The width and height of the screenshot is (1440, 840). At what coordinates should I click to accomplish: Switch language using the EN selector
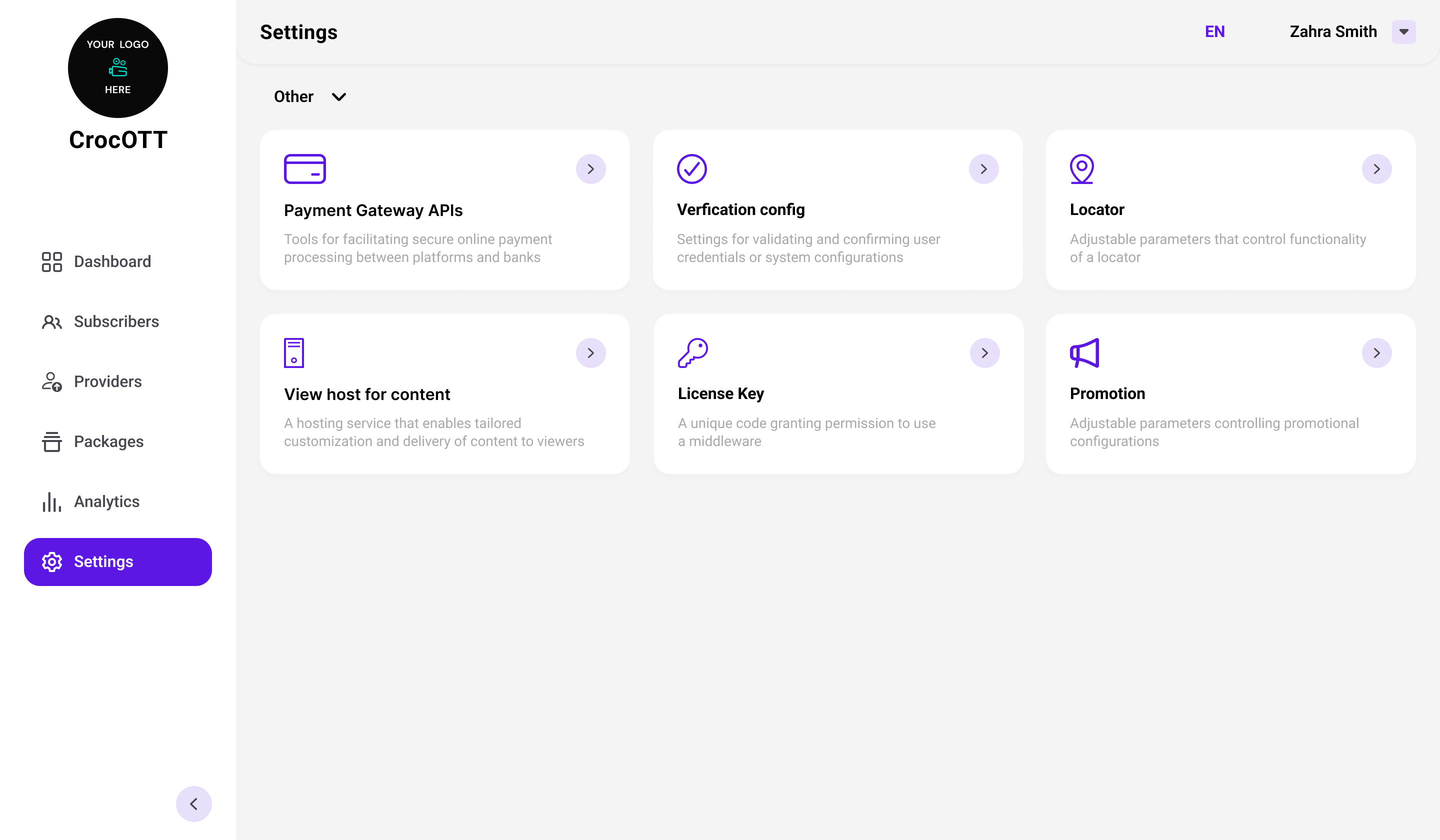coord(1214,32)
